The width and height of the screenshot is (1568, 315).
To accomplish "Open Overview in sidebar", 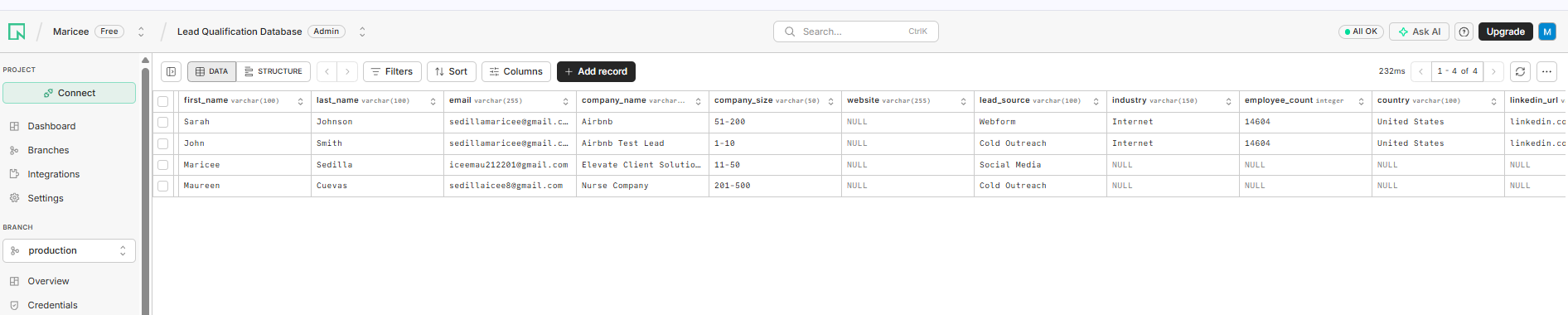I will click(48, 281).
